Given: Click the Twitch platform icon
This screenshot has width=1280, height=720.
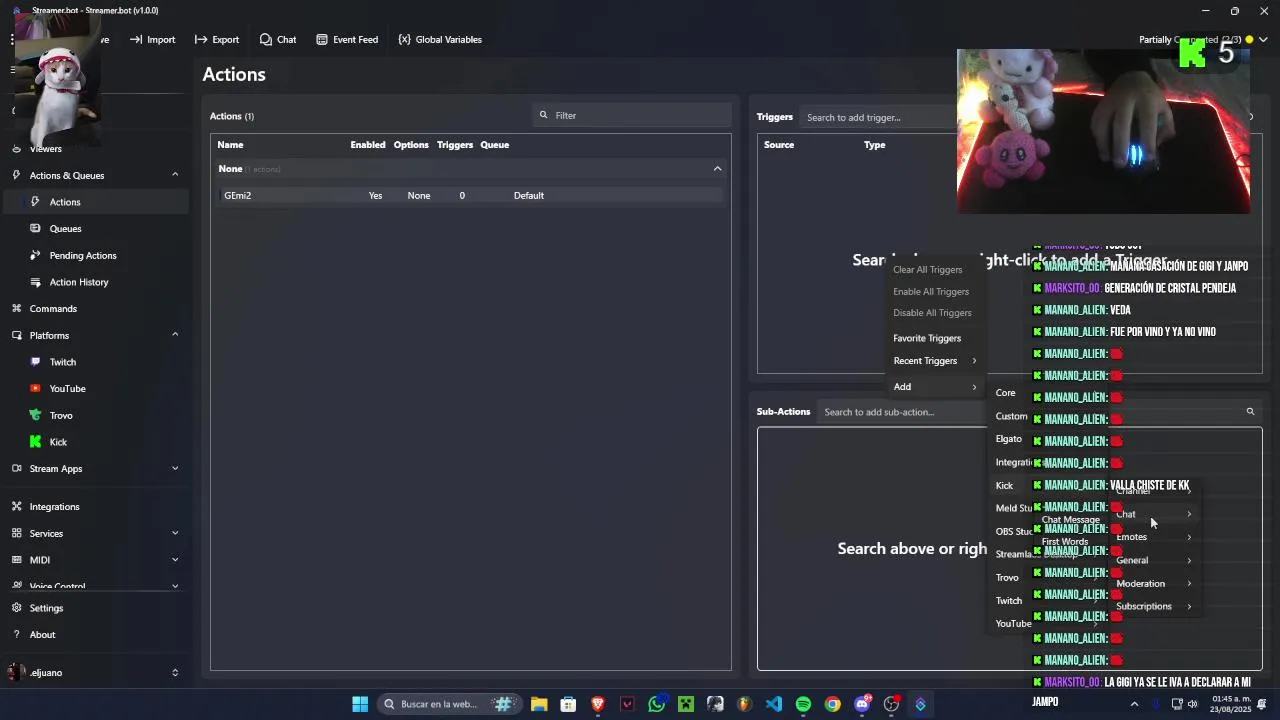Looking at the screenshot, I should 36,362.
